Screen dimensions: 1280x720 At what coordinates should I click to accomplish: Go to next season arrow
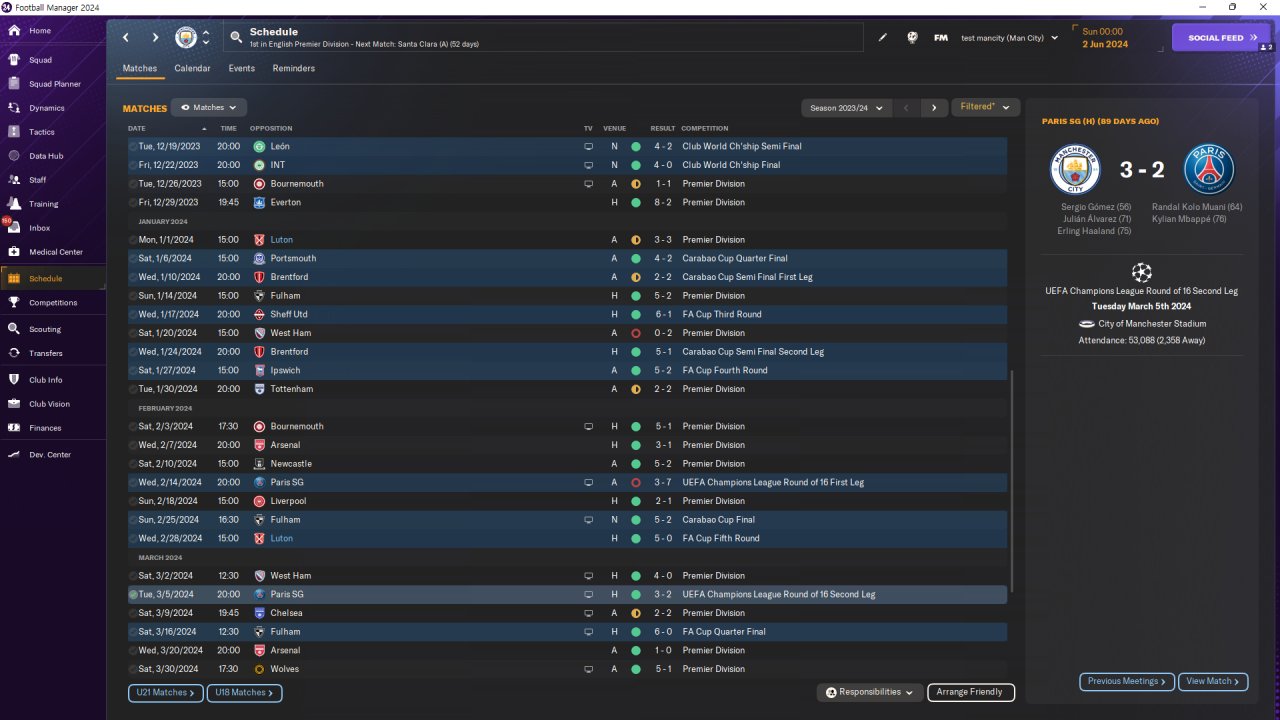934,108
